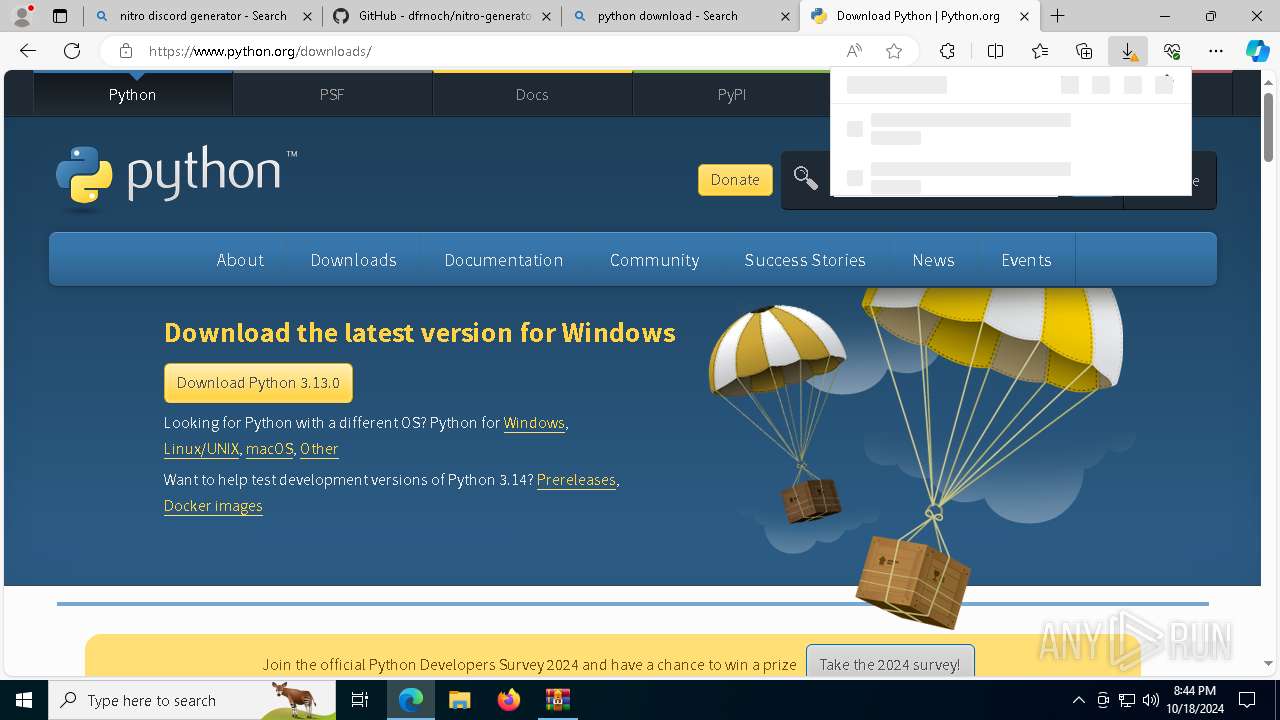Open Browser essentials heart icon

pyautogui.click(x=1172, y=51)
